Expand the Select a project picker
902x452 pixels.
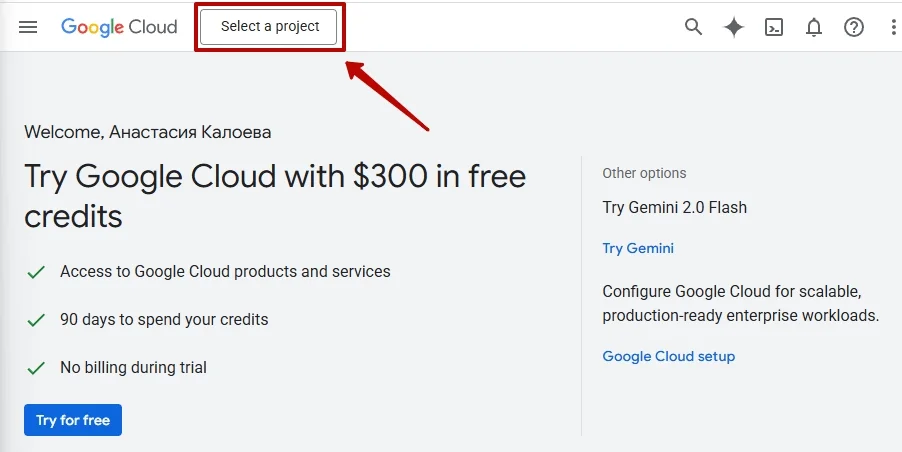pyautogui.click(x=270, y=27)
